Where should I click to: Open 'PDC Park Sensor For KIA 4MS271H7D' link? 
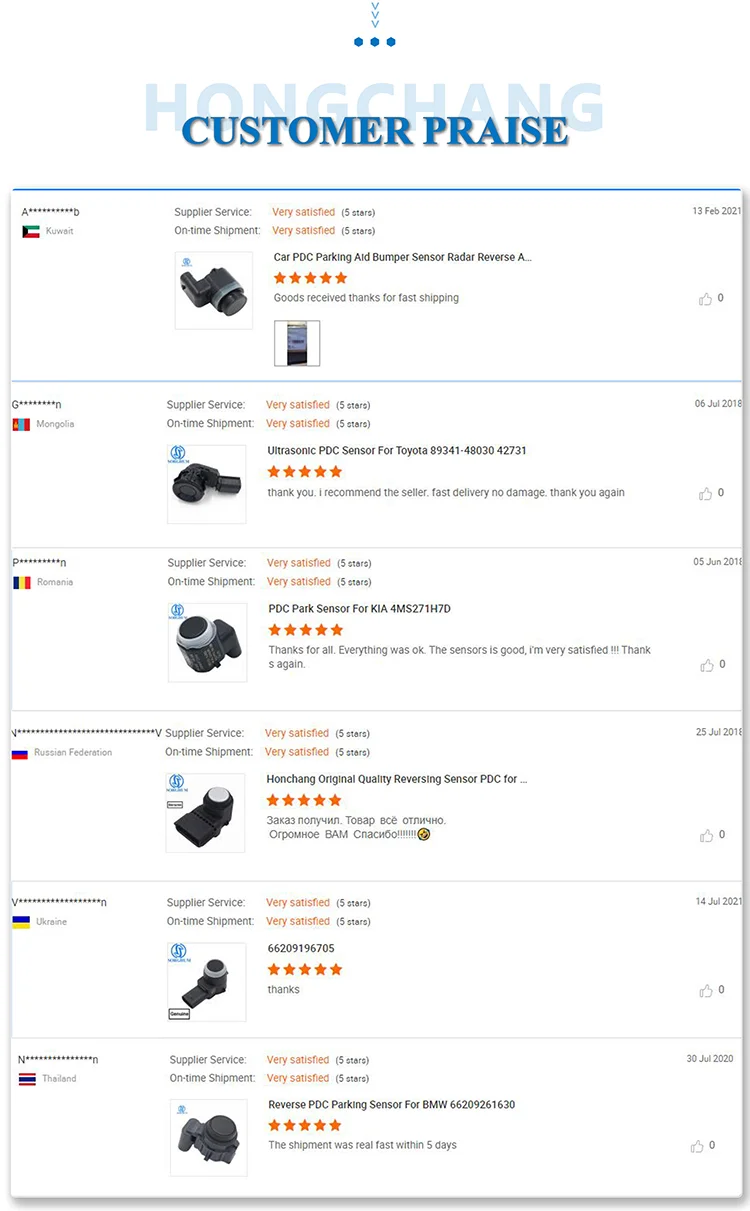360,609
